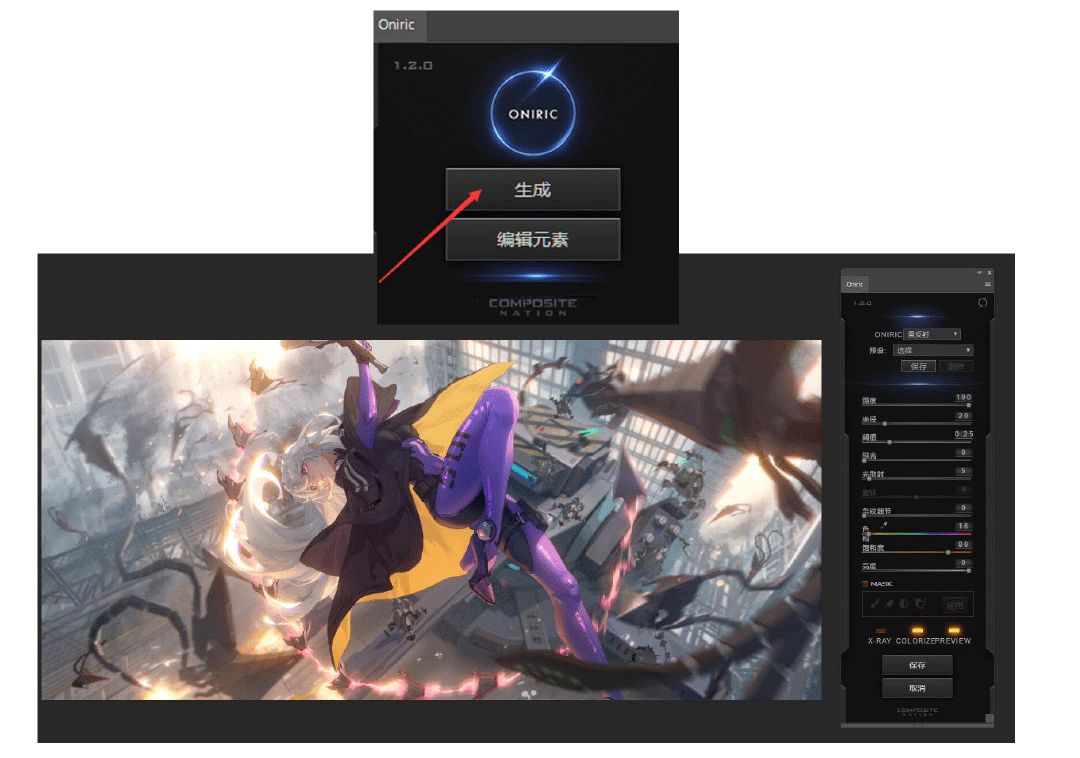The image size is (1080, 758).
Task: Click the circular reset icon beside version 1.2.0
Action: pos(983,303)
